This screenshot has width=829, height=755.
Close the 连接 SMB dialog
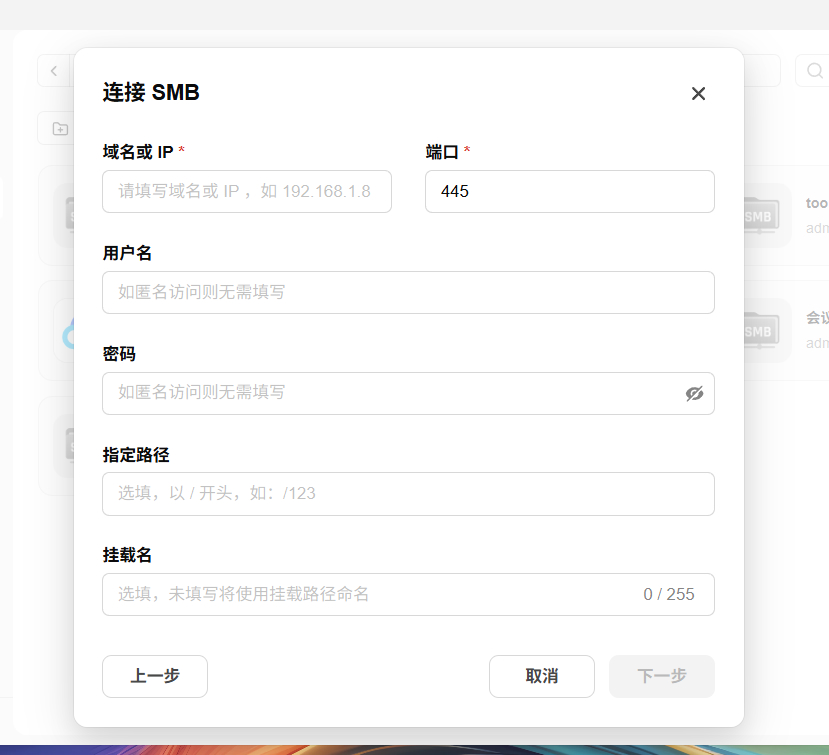click(x=698, y=94)
